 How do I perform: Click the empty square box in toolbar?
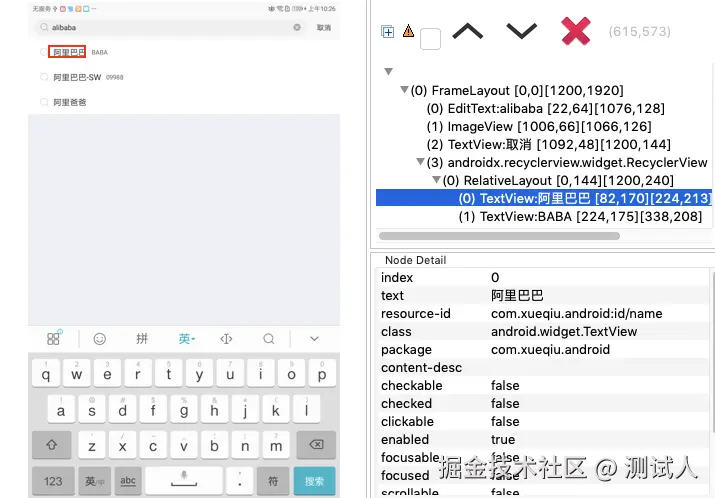pyautogui.click(x=430, y=39)
